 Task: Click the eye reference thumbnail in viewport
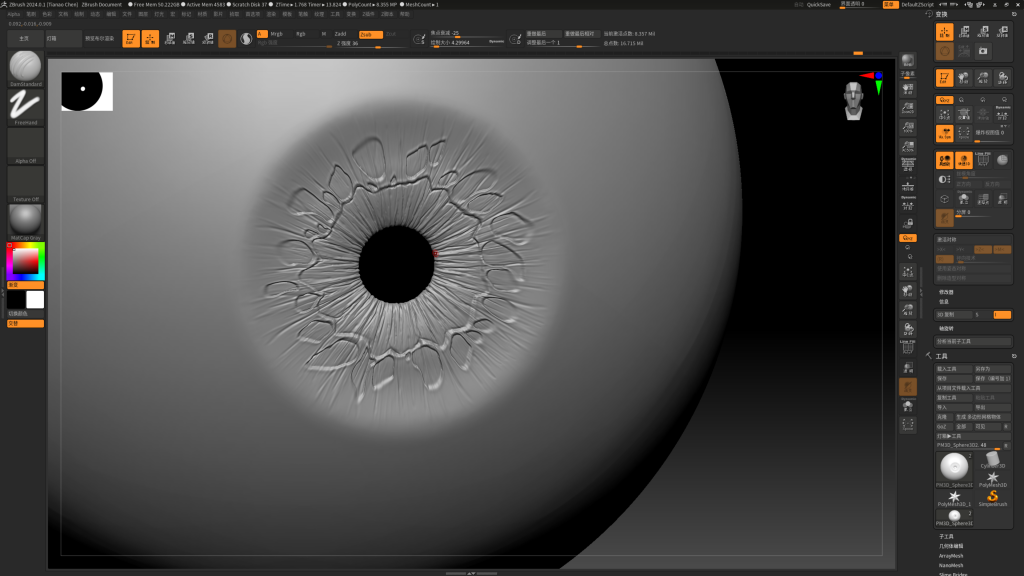[x=87, y=91]
